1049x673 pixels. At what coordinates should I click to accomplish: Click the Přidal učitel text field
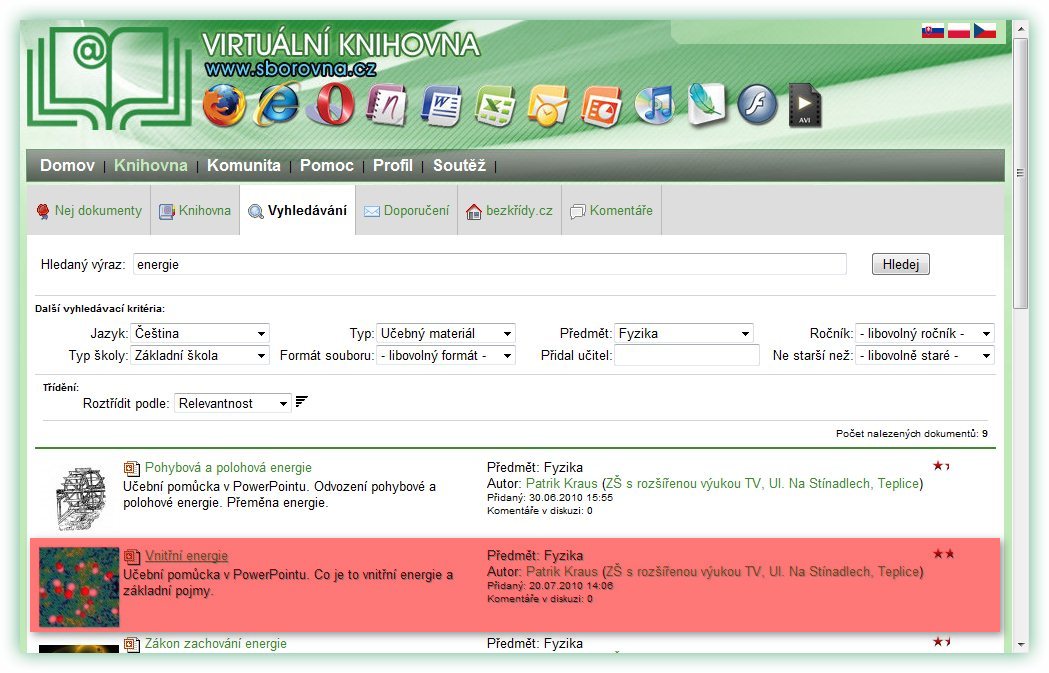(687, 355)
